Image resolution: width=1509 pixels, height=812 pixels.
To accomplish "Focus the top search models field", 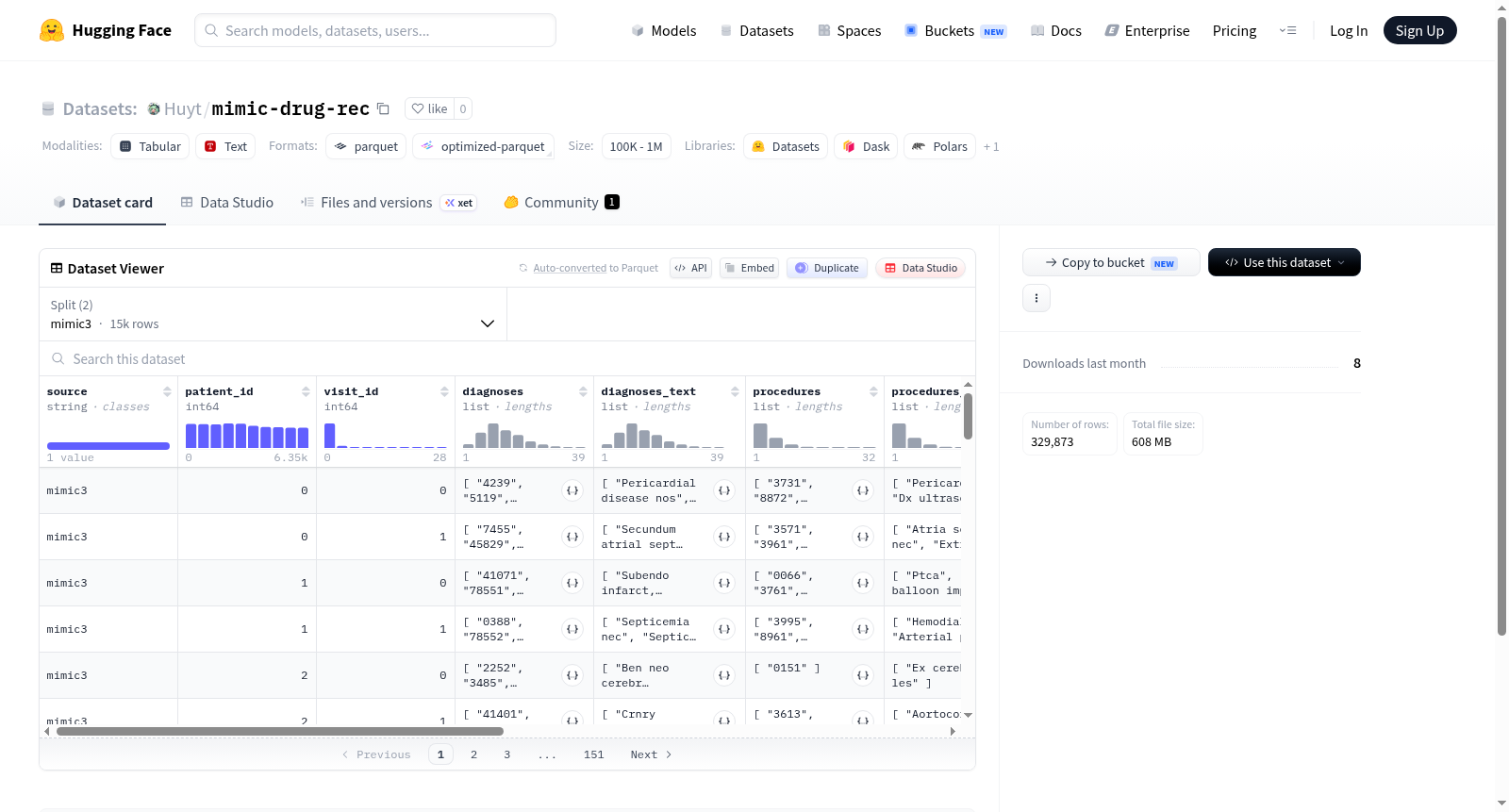I will 375,30.
